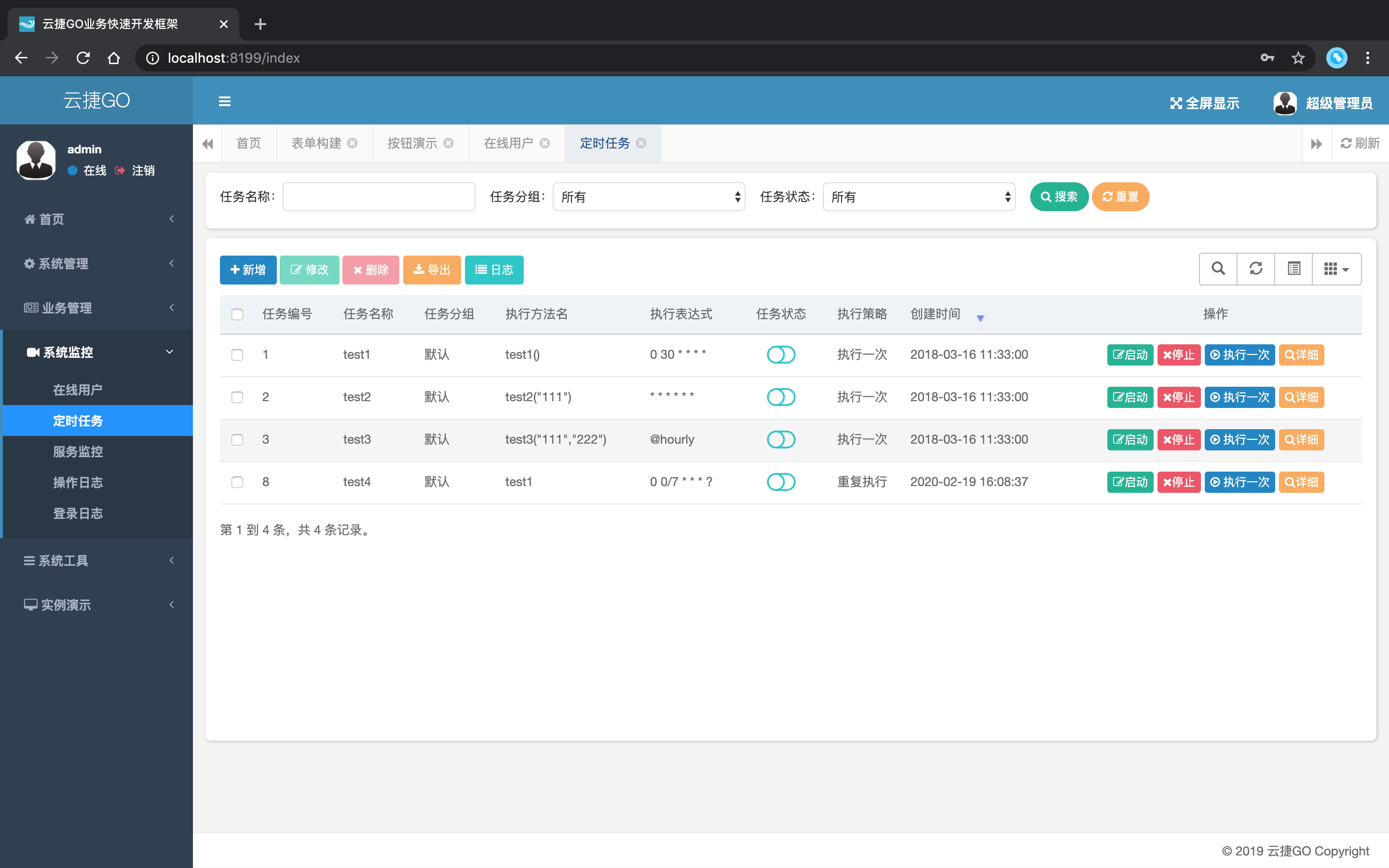Screen dimensions: 1389x868
Task: Click the blue 新增 button
Action: coord(248,270)
